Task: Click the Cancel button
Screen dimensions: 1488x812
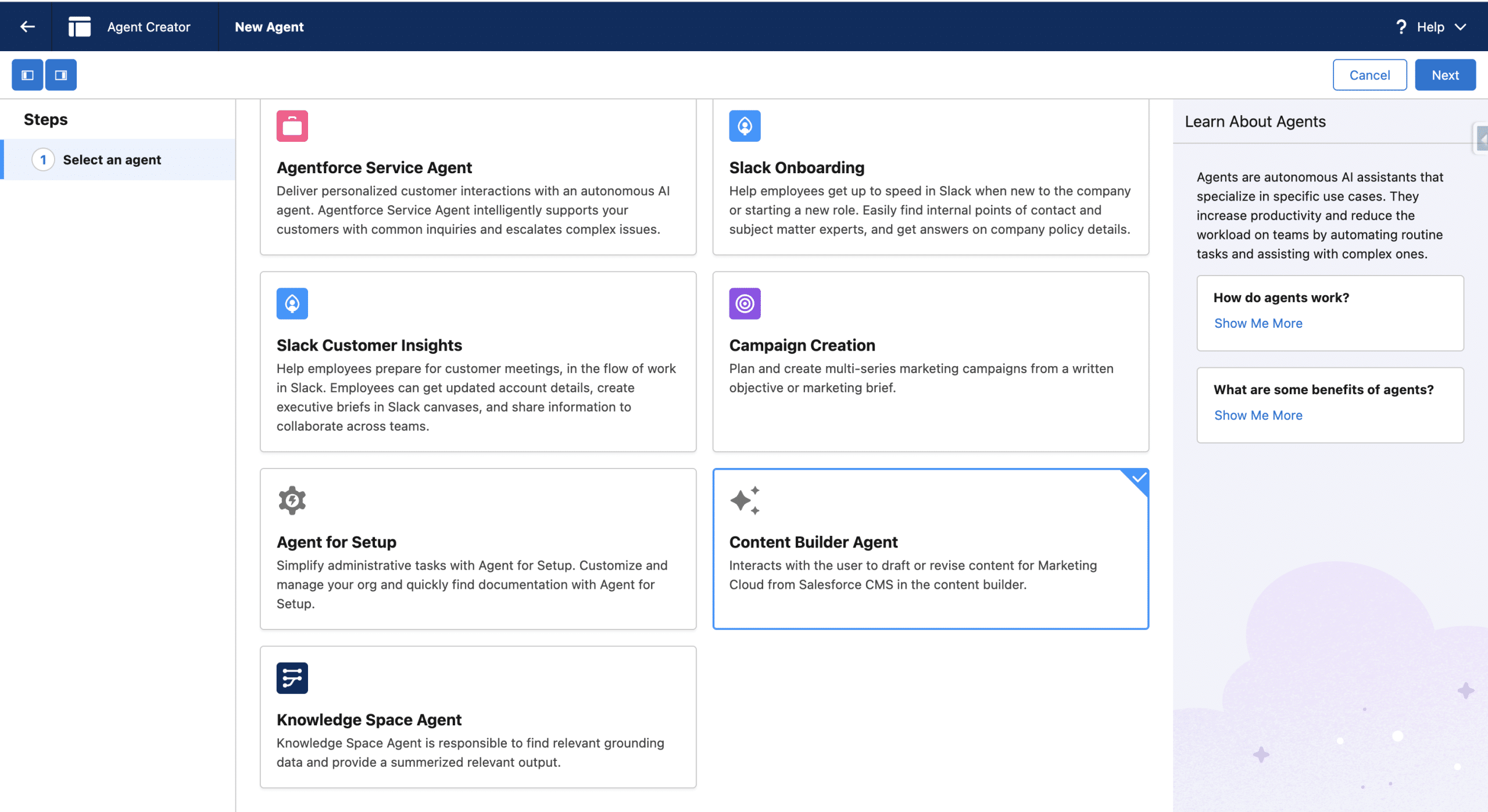Action: (x=1369, y=75)
